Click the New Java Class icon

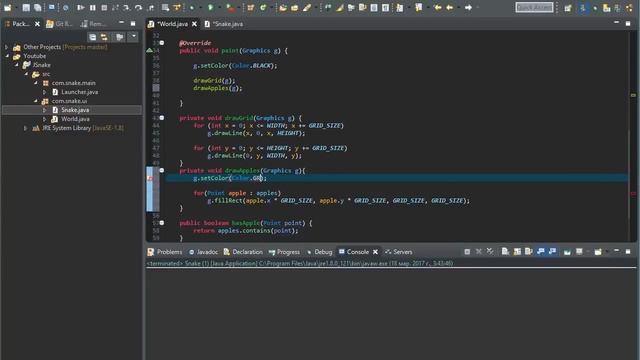(x=263, y=7)
